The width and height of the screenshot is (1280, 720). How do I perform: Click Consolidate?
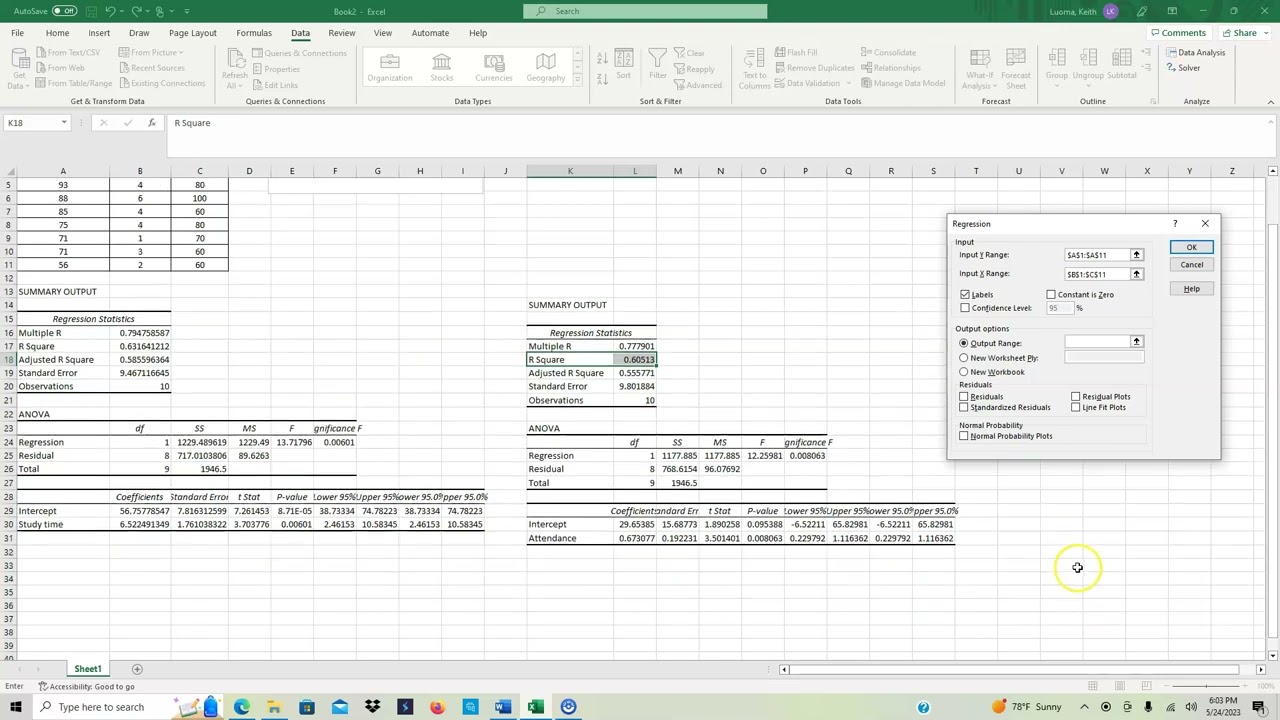pos(888,52)
